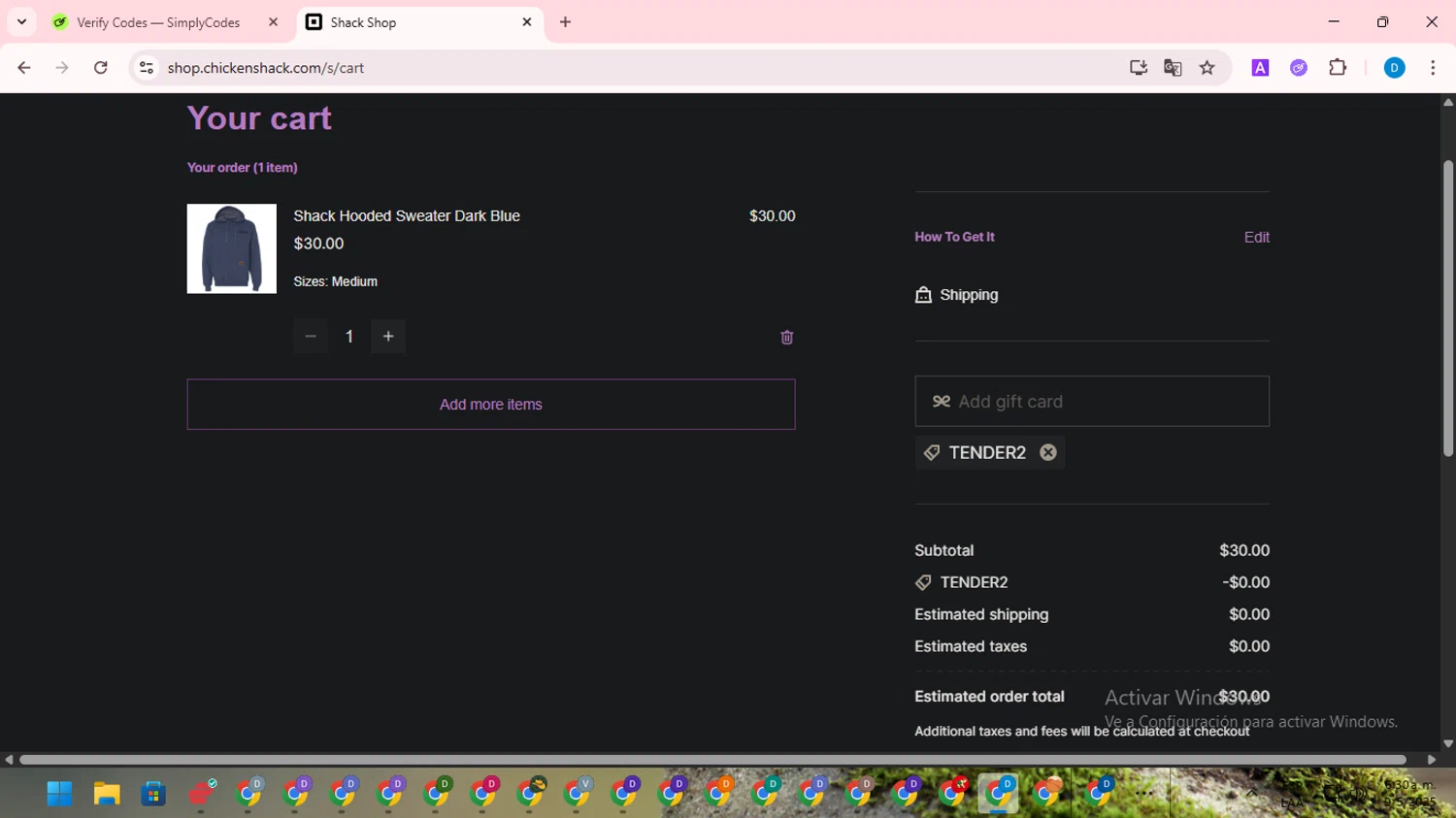Decrease item quantity with minus button
1456x818 pixels.
(311, 336)
